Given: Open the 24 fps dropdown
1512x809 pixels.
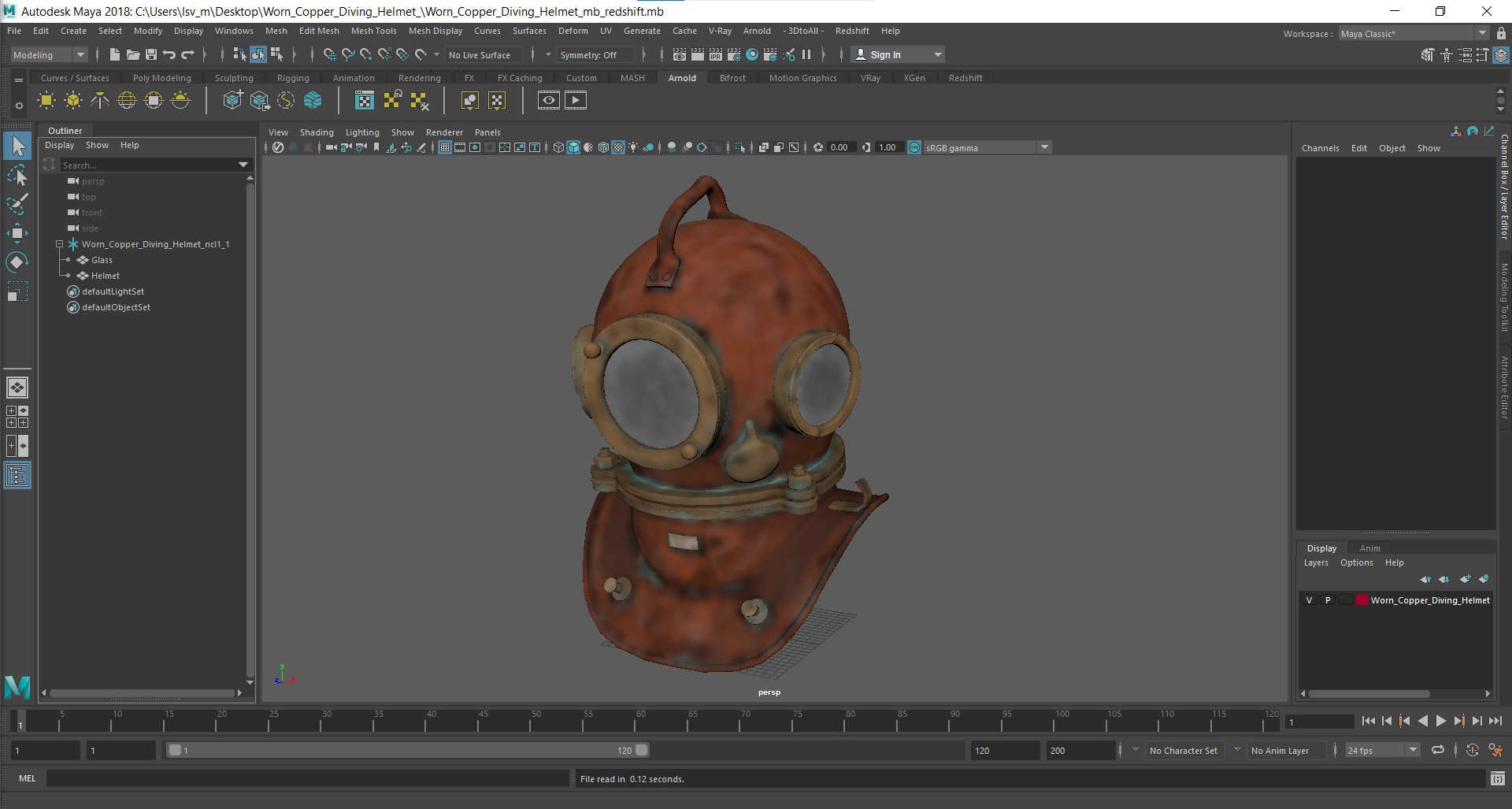Looking at the screenshot, I should pyautogui.click(x=1382, y=750).
